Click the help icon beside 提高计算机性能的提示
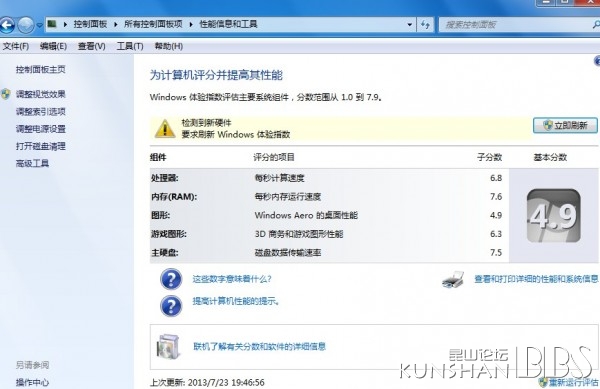This screenshot has width=600, height=389. (171, 306)
